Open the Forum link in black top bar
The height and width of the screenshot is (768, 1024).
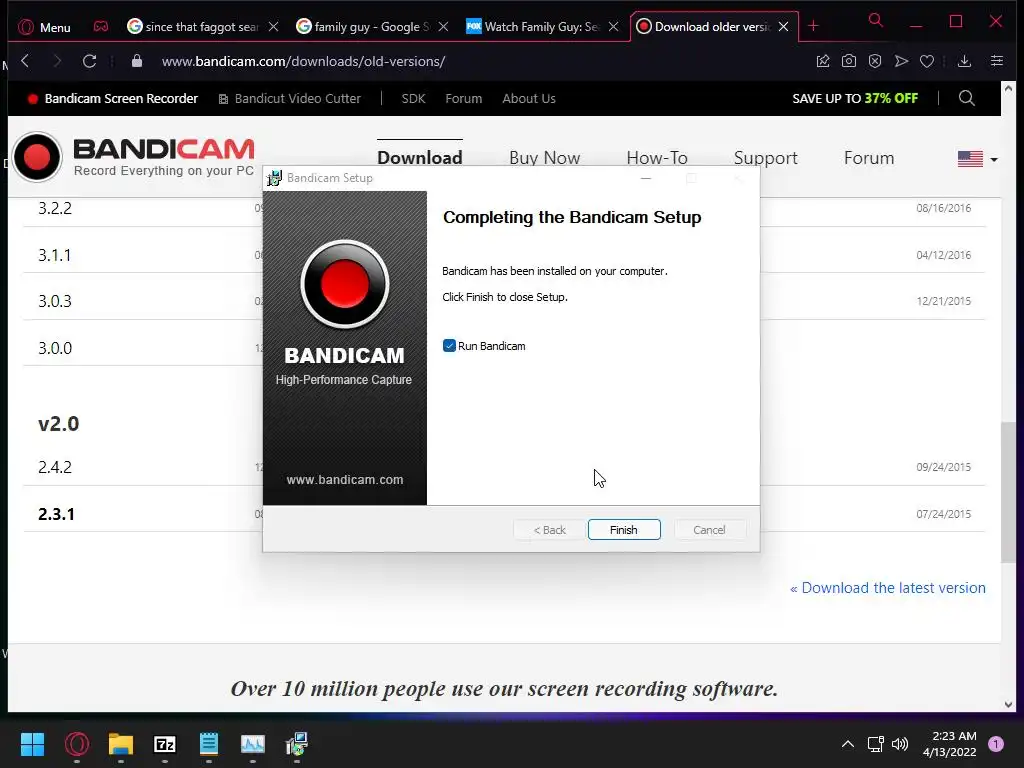pyautogui.click(x=464, y=99)
